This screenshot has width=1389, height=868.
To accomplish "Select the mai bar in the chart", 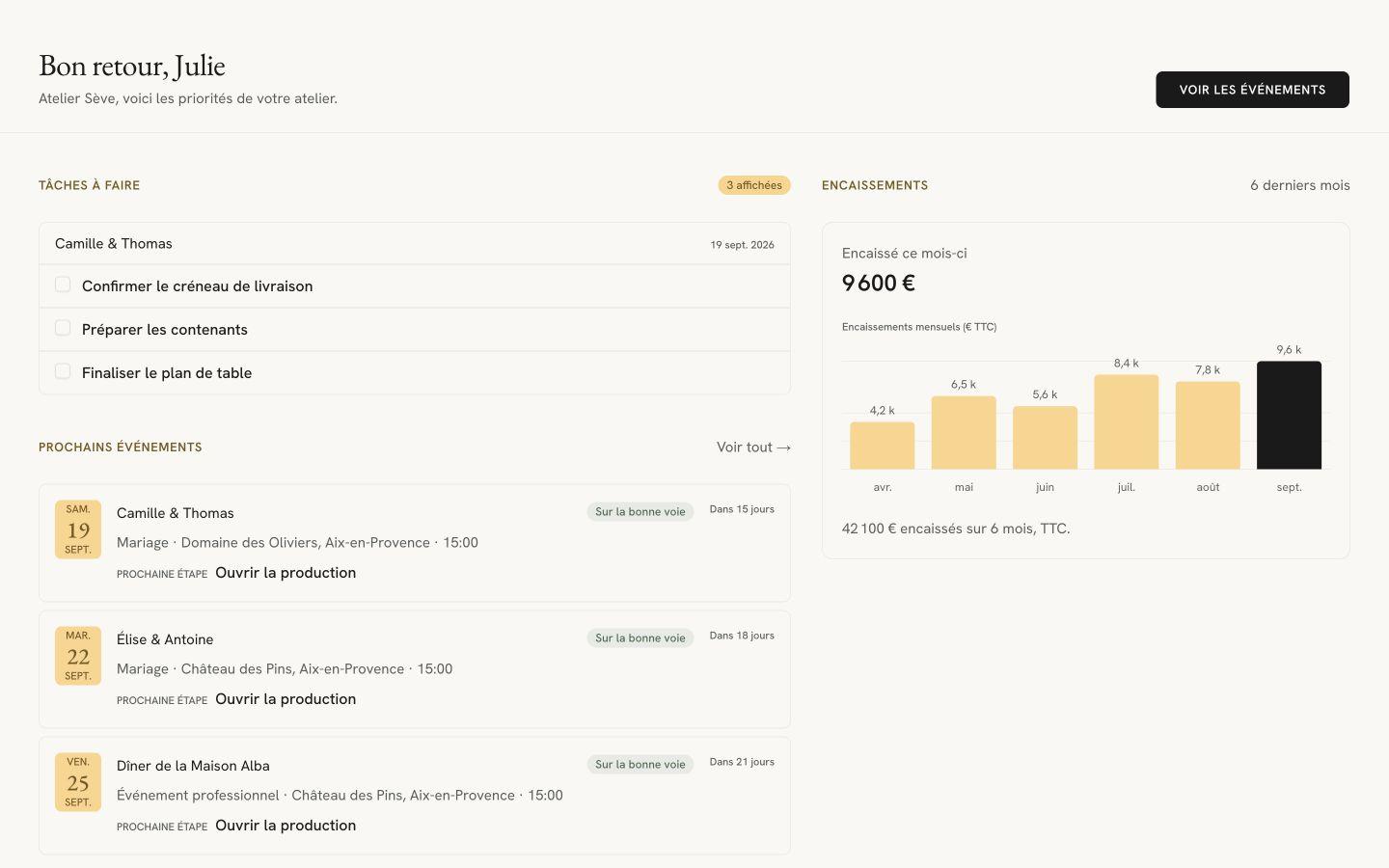I will (964, 433).
